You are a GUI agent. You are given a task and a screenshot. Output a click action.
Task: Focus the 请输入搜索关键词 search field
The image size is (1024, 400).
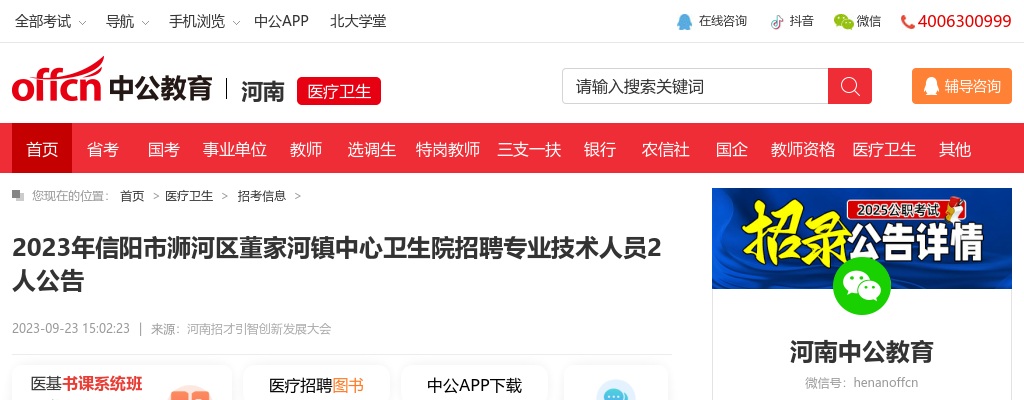pyautogui.click(x=695, y=86)
